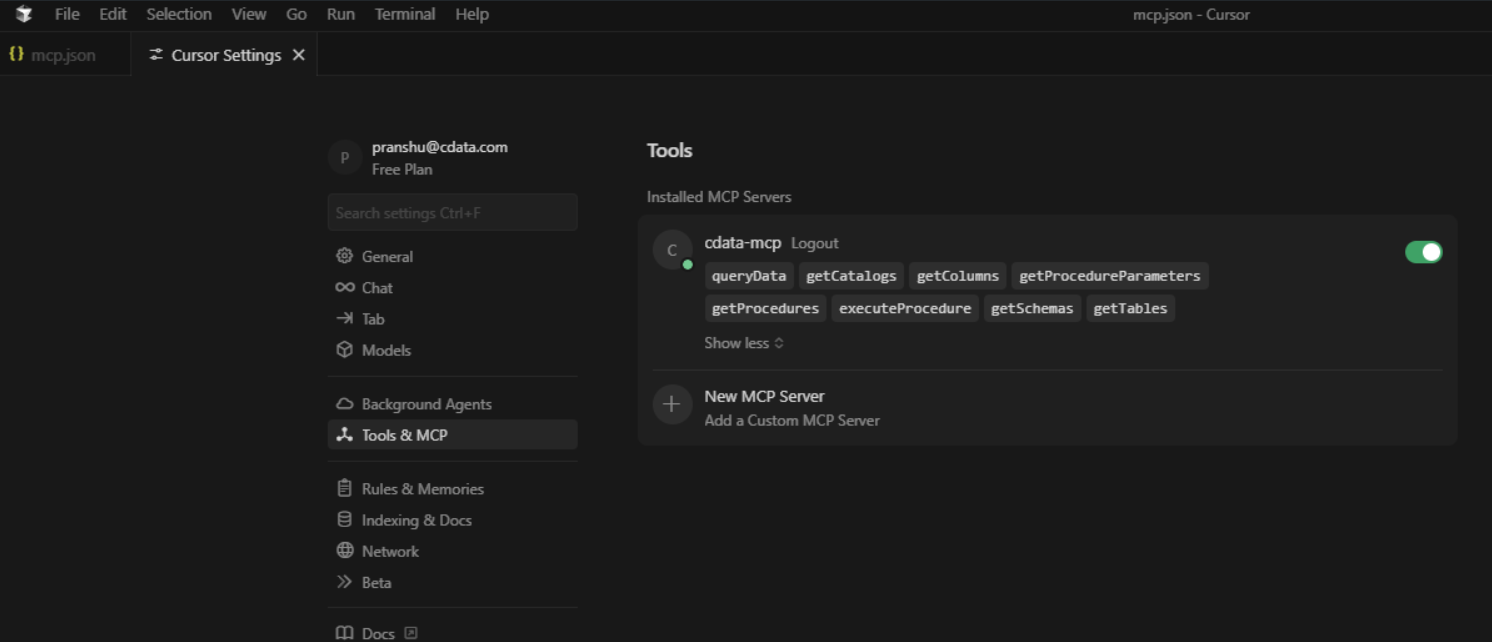Select the Chat settings icon
The image size is (1492, 642).
[x=344, y=287]
